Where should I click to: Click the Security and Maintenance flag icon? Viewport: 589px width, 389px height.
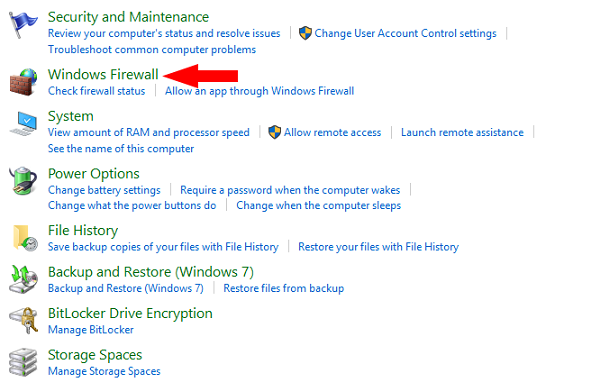pos(23,24)
